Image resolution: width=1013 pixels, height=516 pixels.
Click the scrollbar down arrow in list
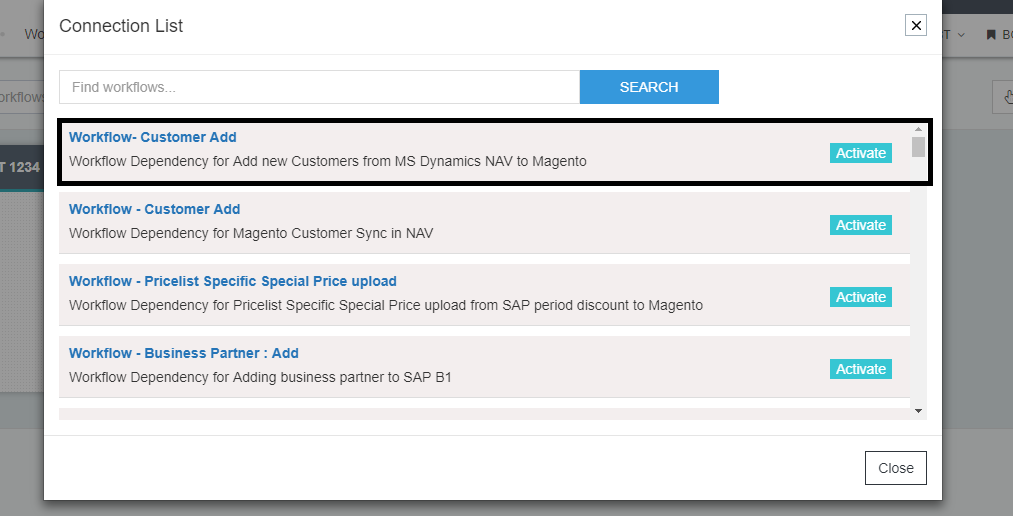click(918, 410)
